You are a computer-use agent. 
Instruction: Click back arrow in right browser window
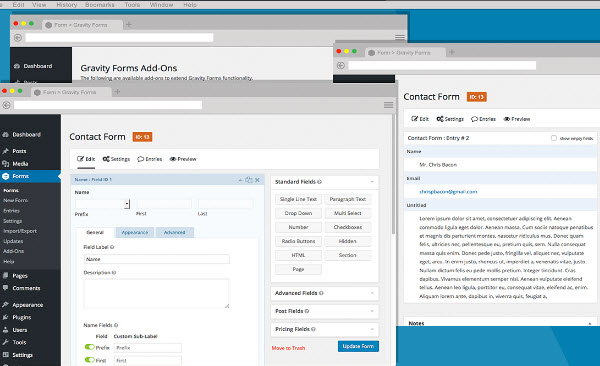coord(341,65)
